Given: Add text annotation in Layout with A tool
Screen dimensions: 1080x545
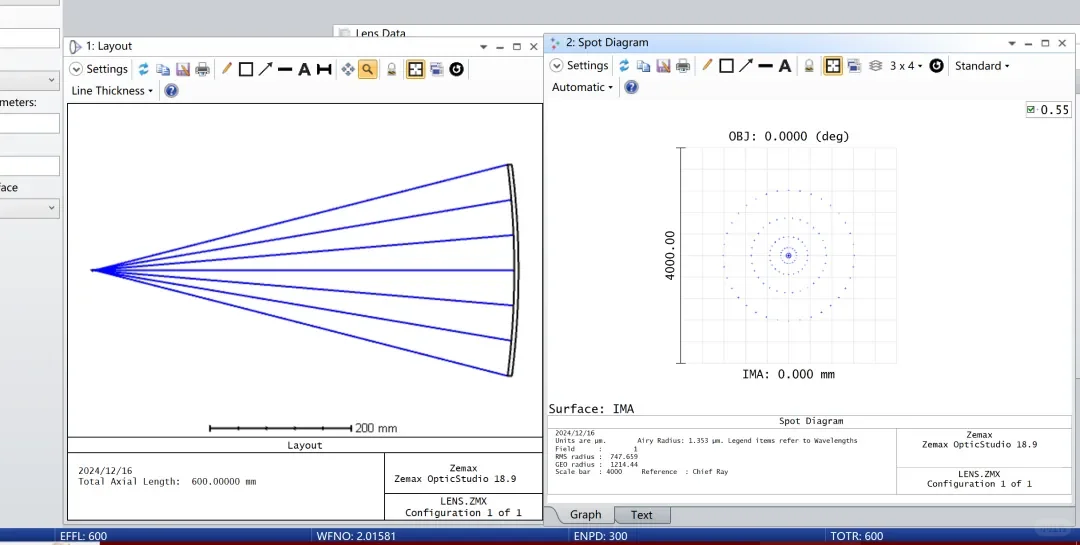Looking at the screenshot, I should click(x=304, y=69).
